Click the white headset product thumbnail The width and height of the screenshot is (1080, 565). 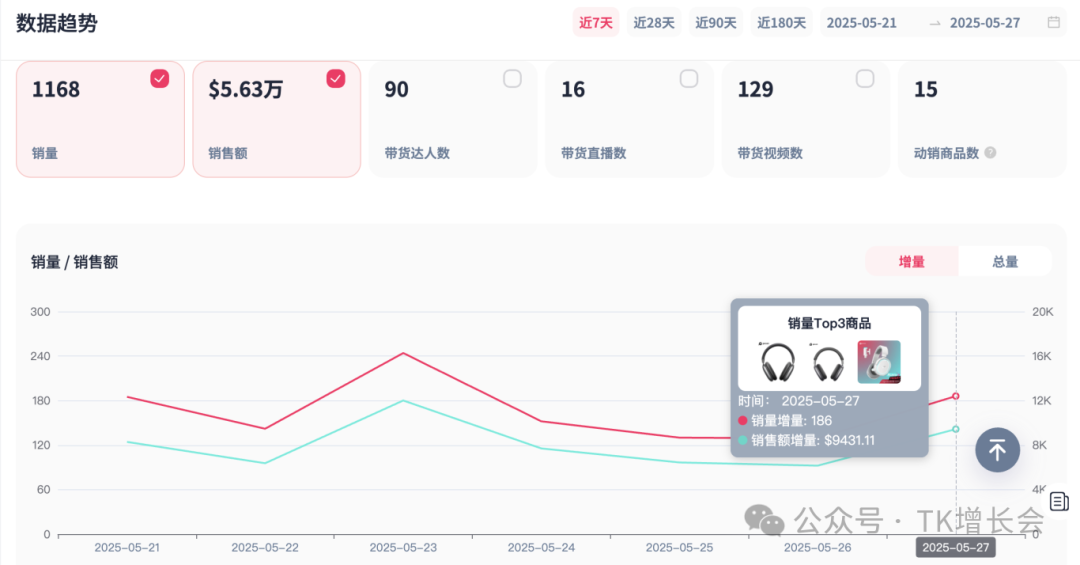coord(879,362)
